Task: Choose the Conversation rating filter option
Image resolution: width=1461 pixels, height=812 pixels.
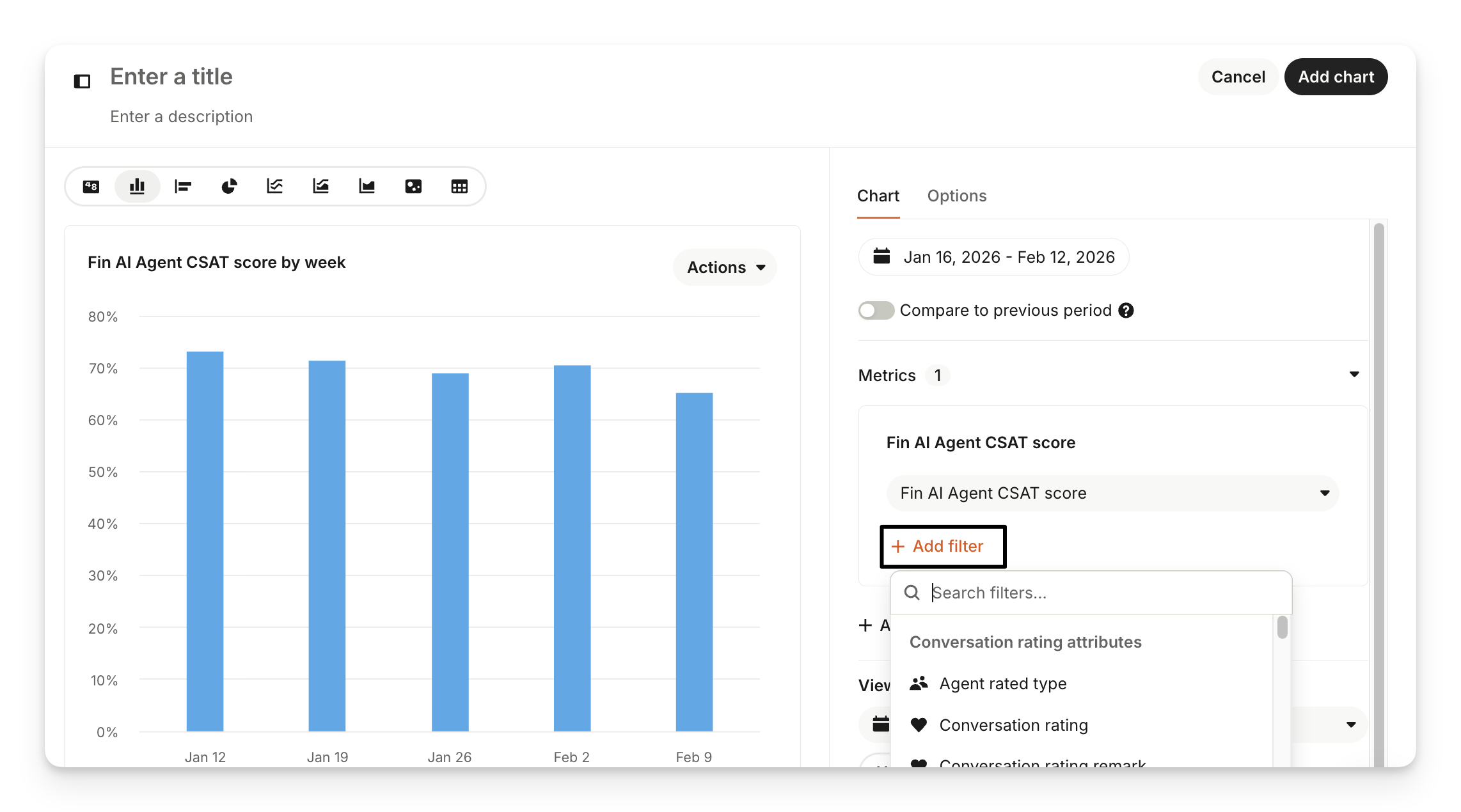Action: click(1013, 725)
